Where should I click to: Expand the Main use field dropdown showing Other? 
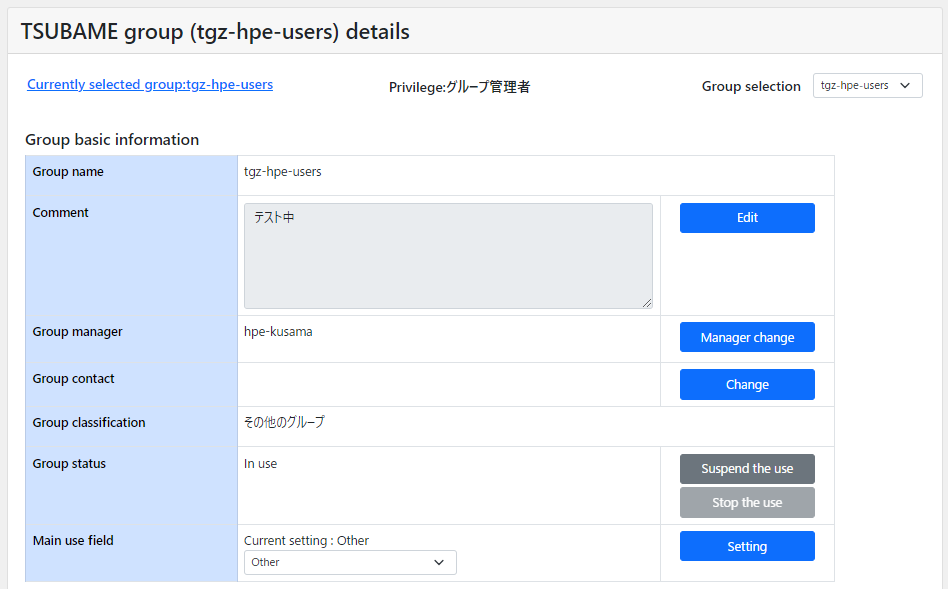[x=350, y=562]
